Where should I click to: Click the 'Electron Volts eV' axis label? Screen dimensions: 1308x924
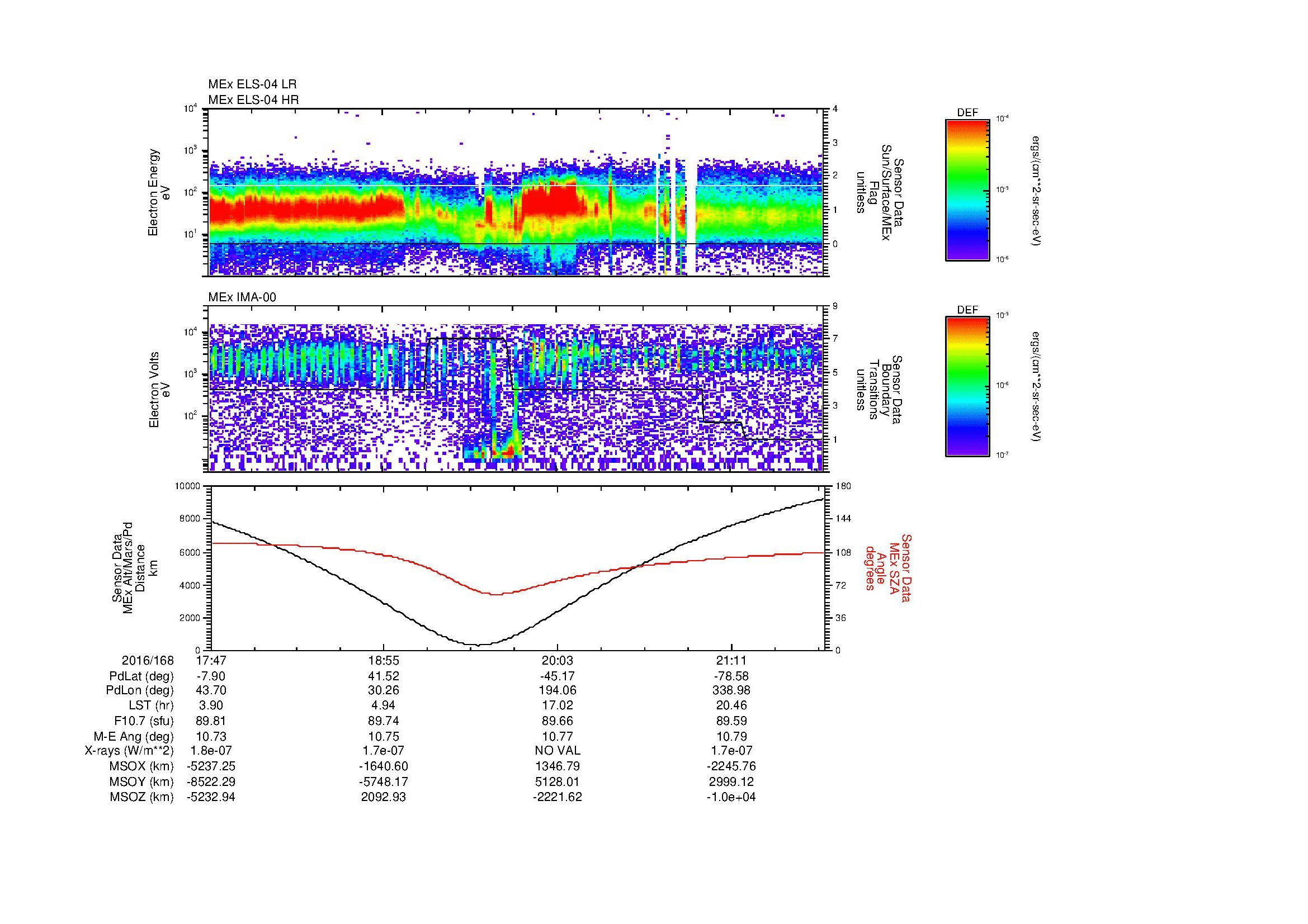[159, 390]
